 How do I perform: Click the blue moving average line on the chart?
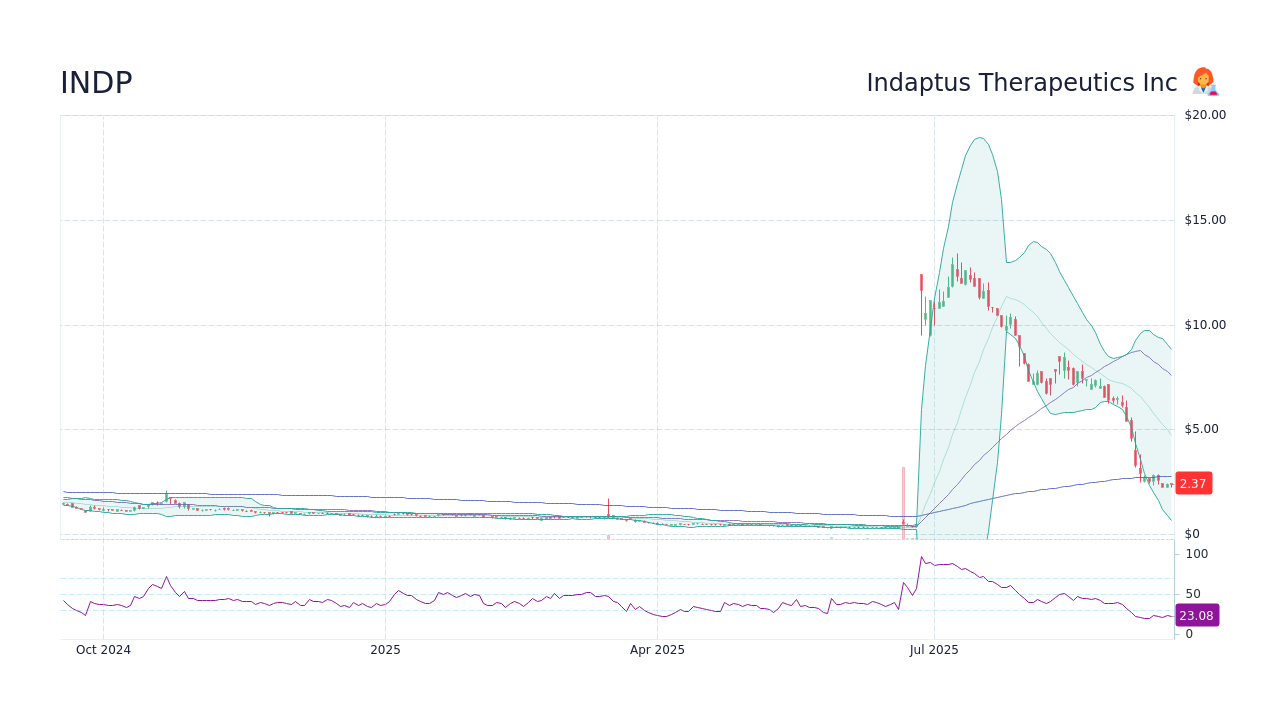pos(400,497)
